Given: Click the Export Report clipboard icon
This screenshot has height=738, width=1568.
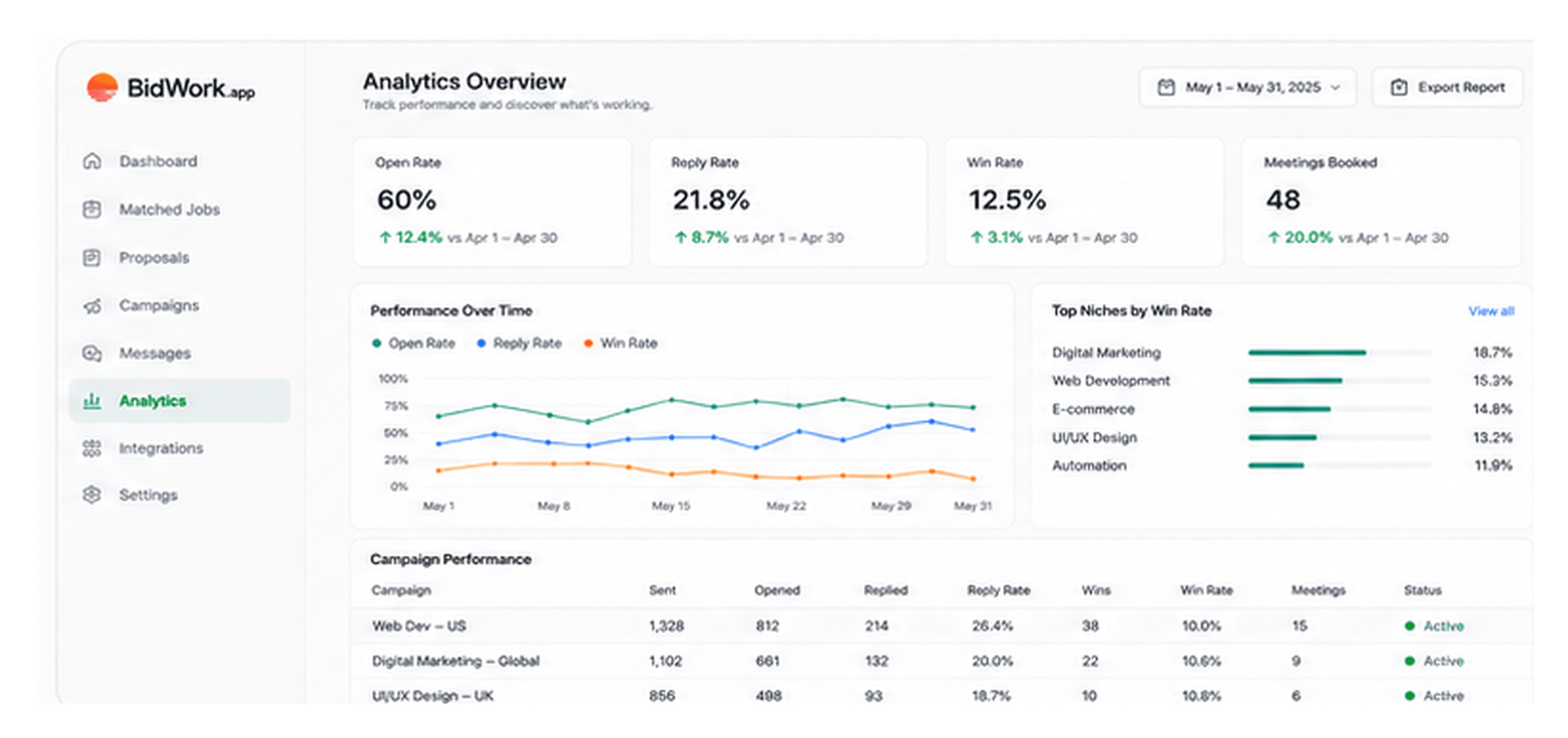Looking at the screenshot, I should coord(1399,87).
